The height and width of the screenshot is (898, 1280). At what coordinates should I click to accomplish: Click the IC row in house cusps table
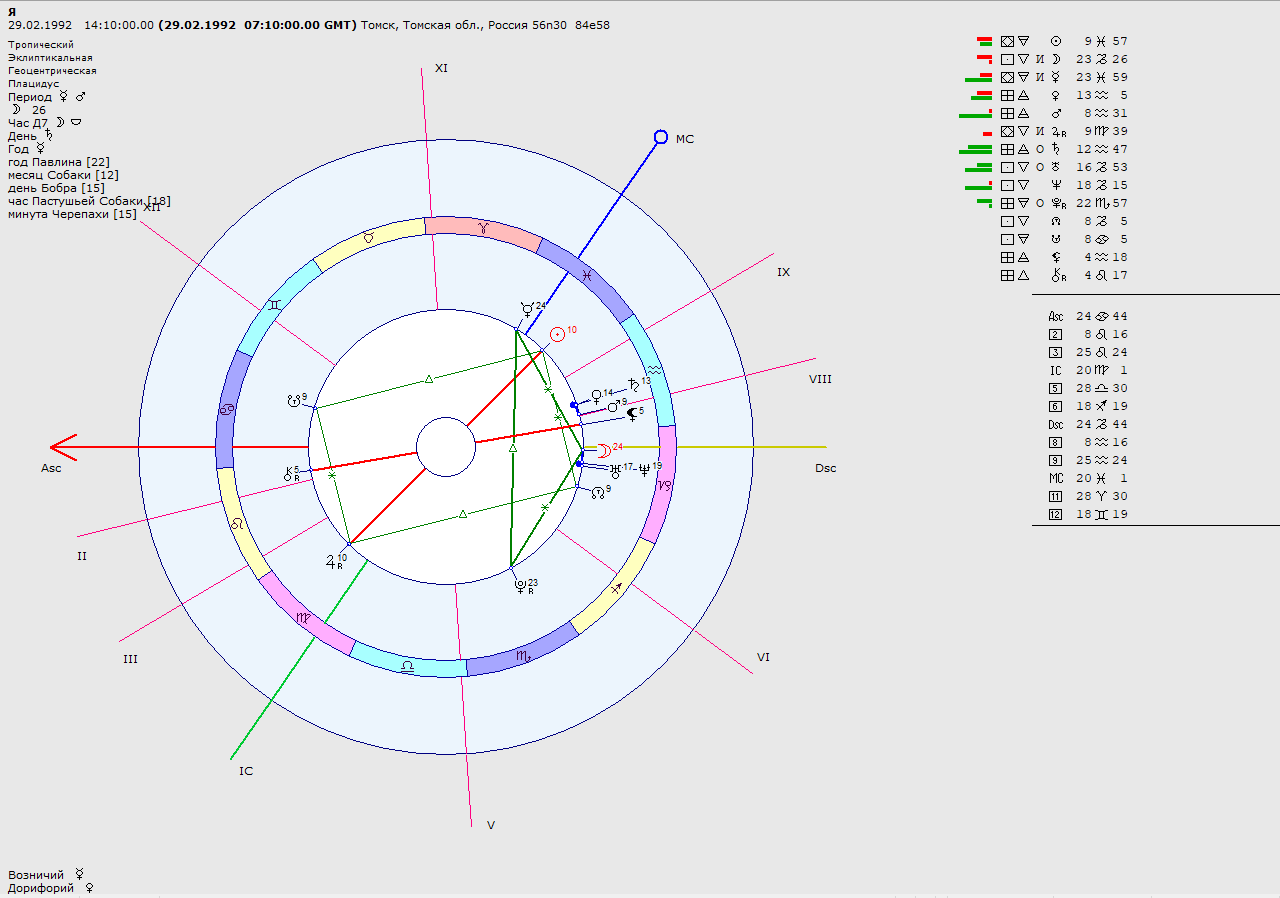coord(1088,370)
